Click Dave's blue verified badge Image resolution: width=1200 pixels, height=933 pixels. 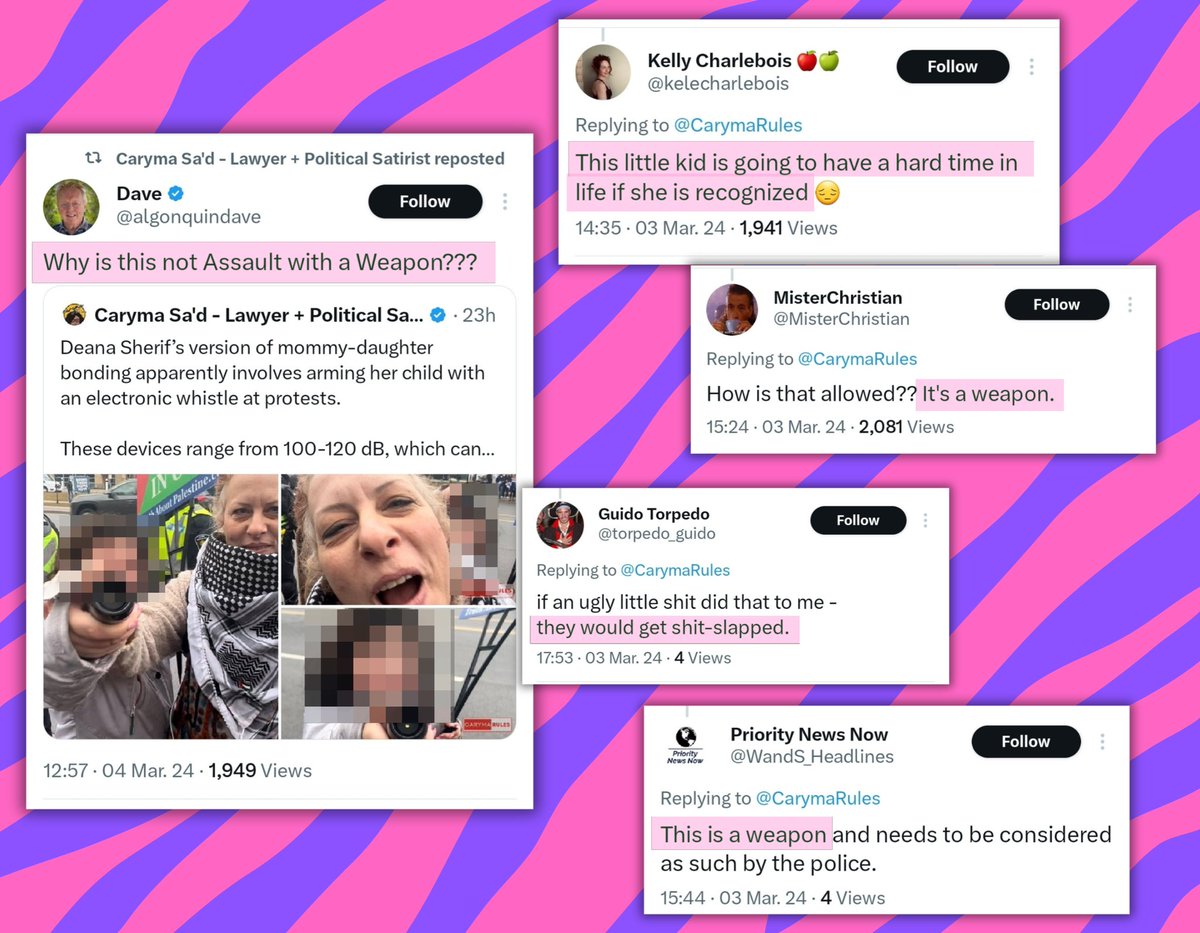tap(177, 193)
